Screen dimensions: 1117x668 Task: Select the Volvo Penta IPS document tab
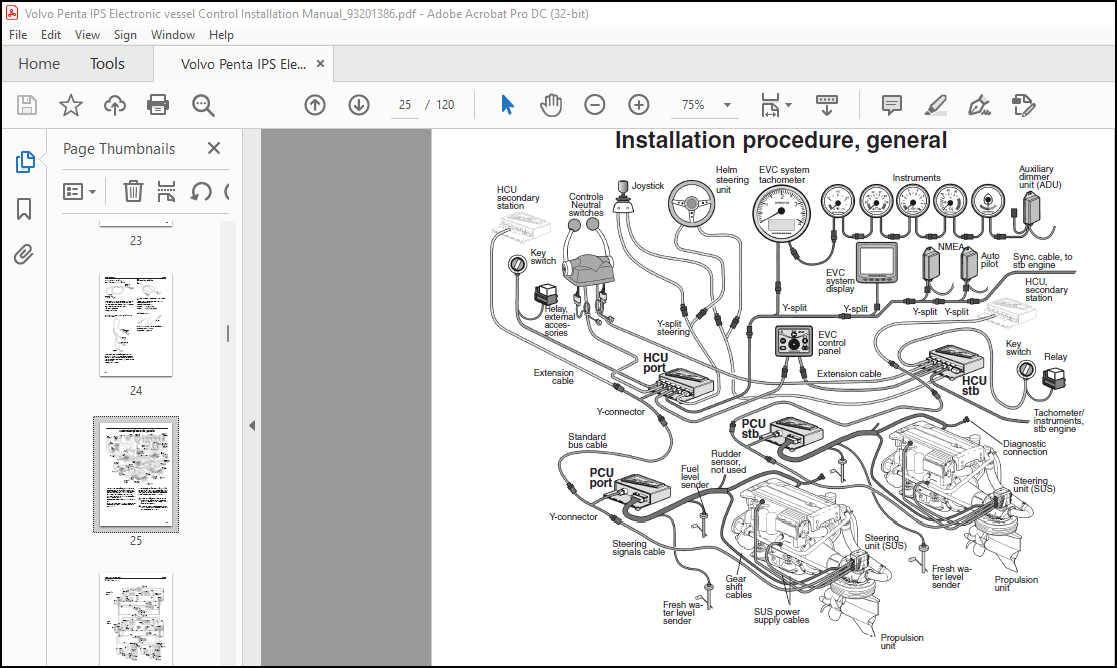[243, 64]
